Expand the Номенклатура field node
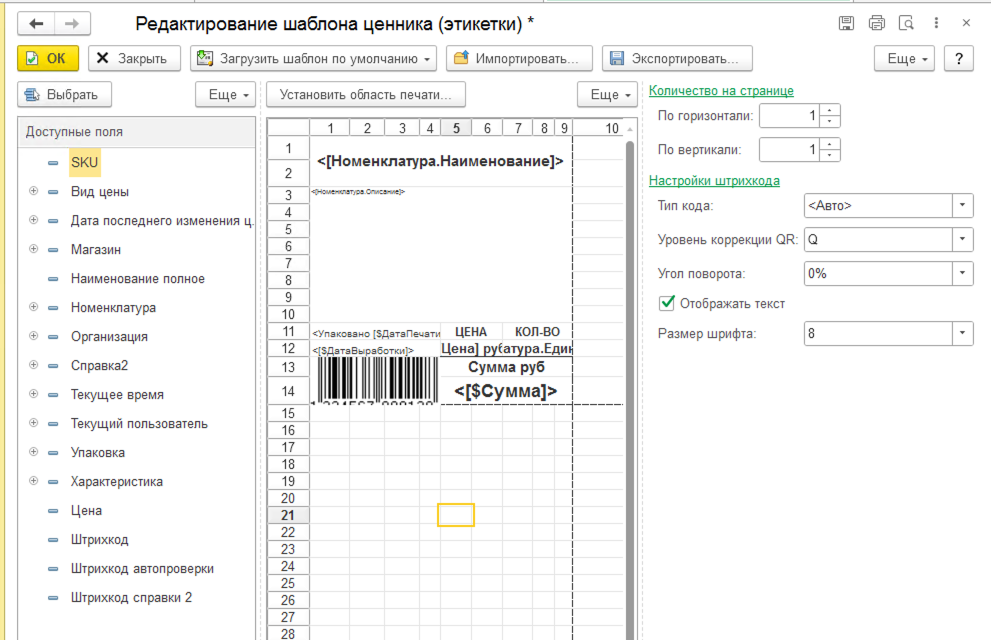This screenshot has height=640, width=991. click(34, 308)
